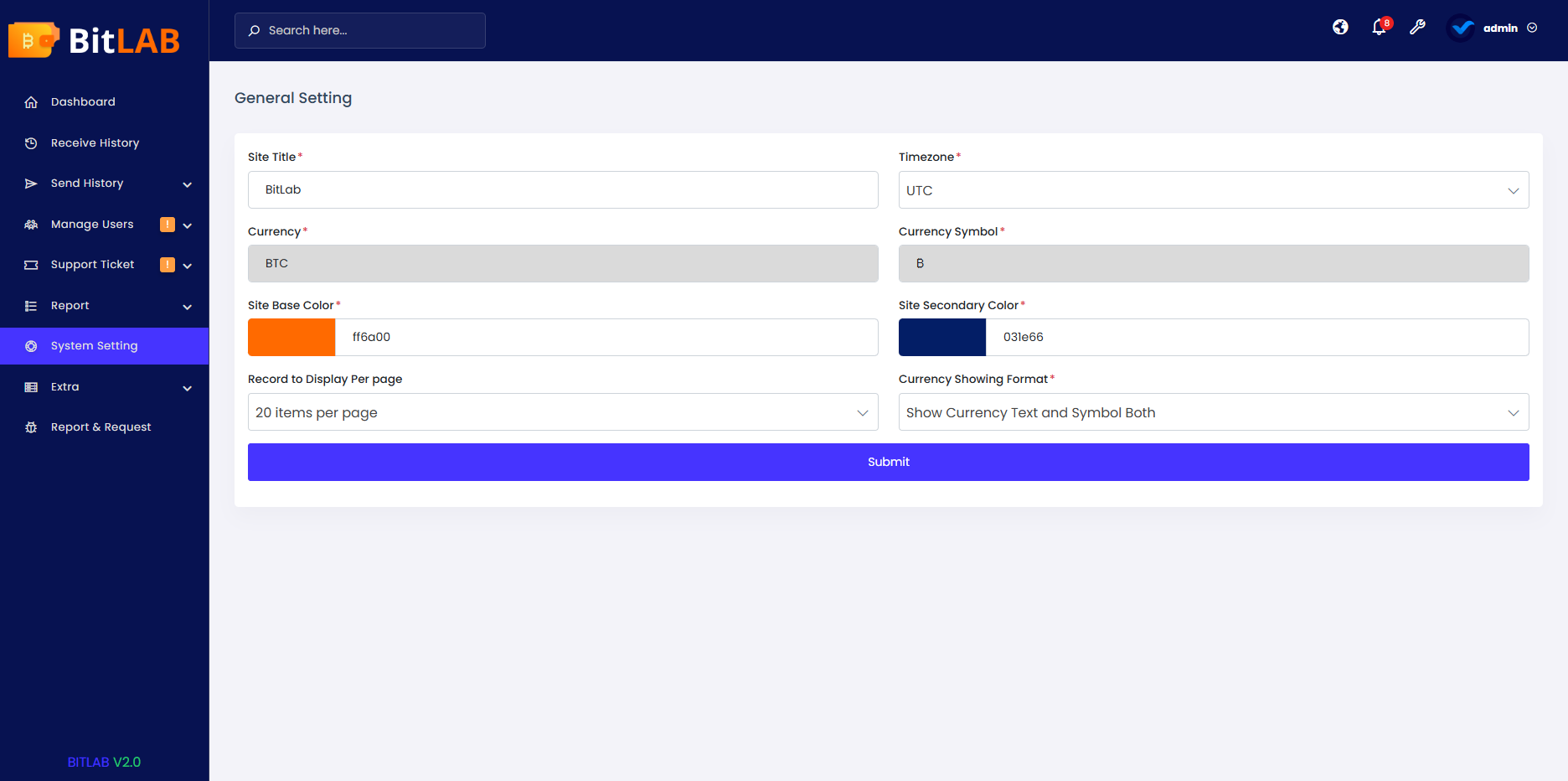The width and height of the screenshot is (1568, 781).
Task: Open the admin account dropdown arrow
Action: pyautogui.click(x=1532, y=28)
